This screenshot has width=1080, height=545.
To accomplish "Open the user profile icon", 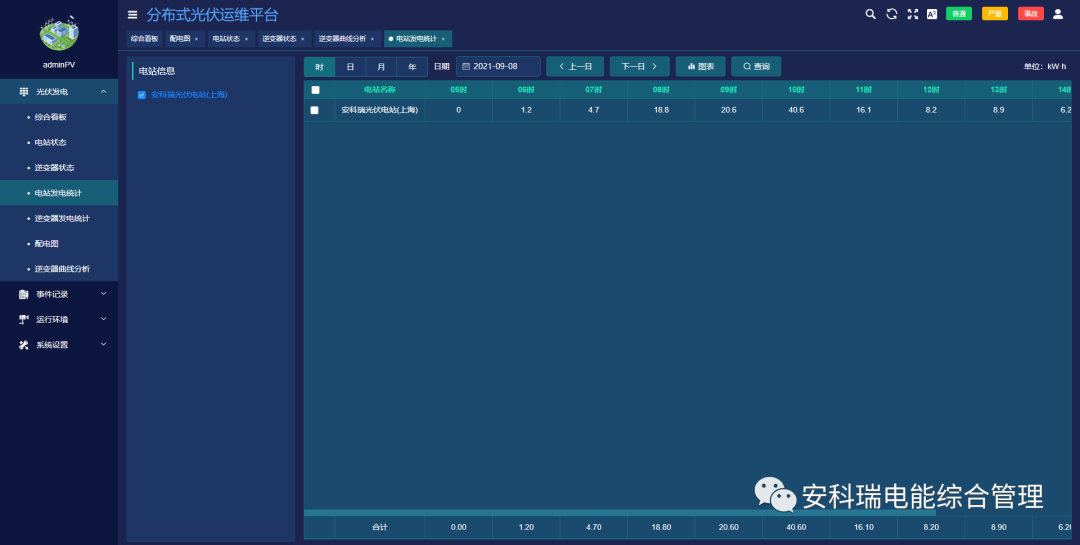I will click(x=1058, y=14).
